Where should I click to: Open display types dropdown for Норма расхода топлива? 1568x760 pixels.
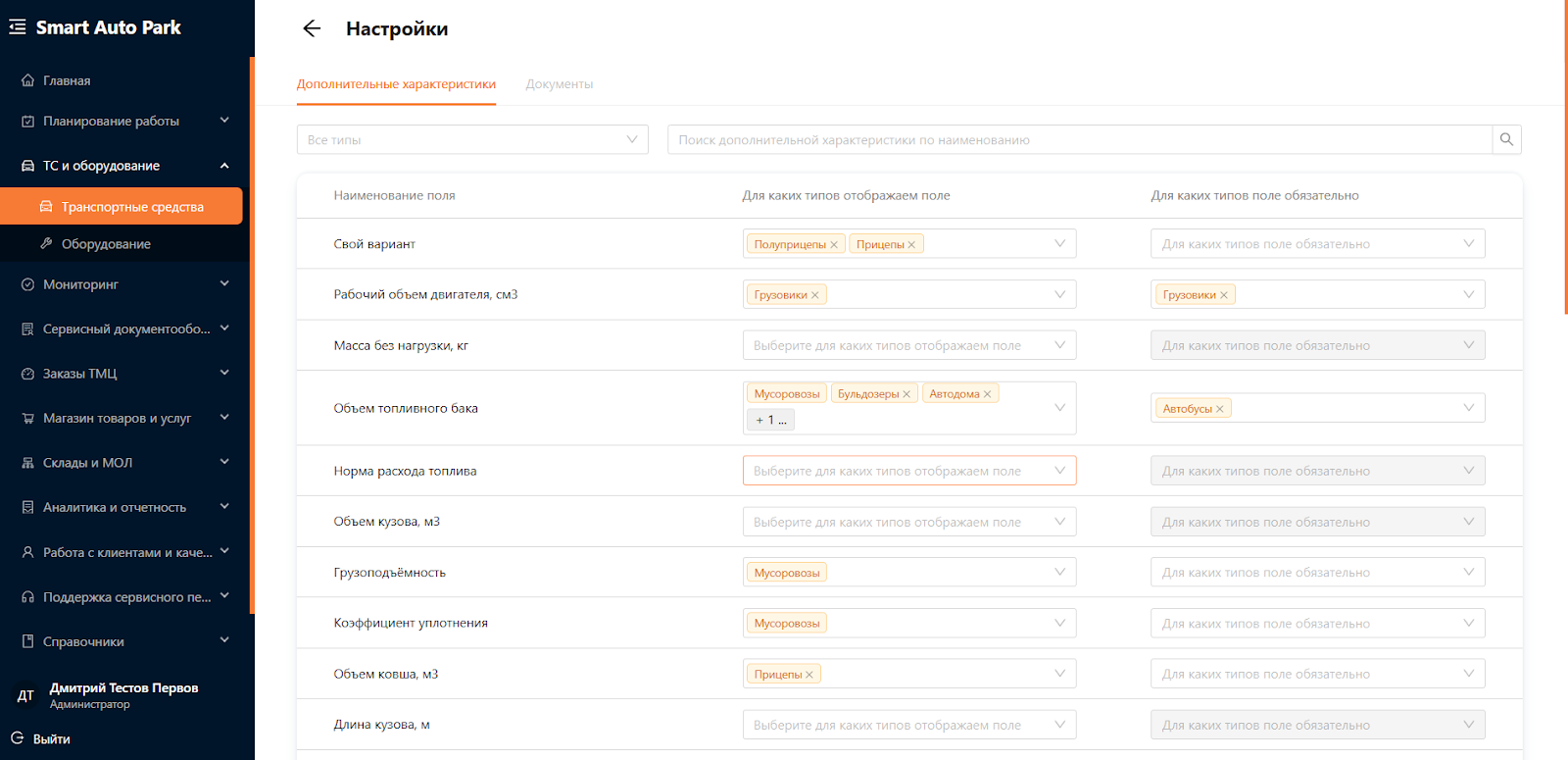pos(908,471)
